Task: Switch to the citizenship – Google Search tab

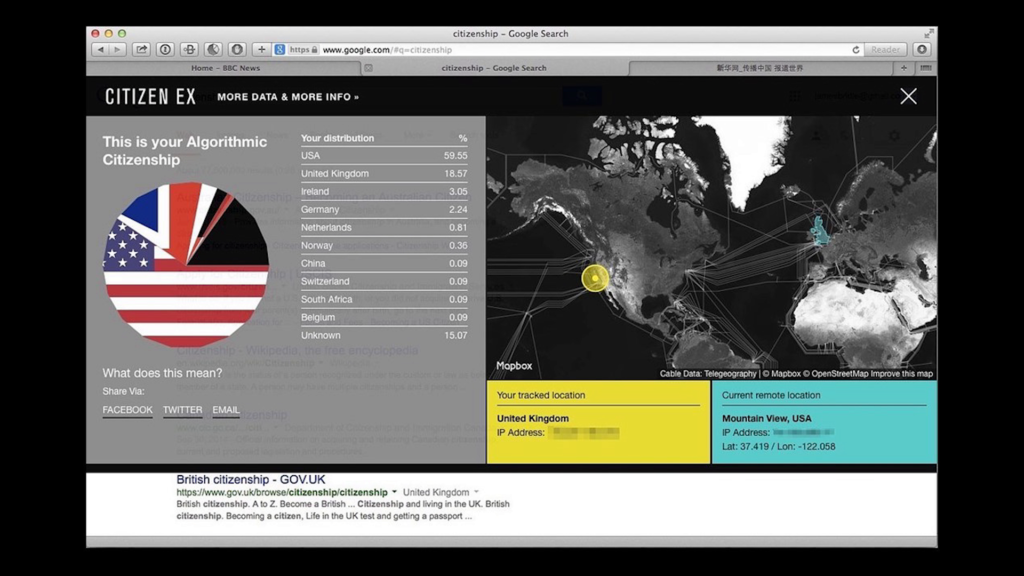Action: pyautogui.click(x=494, y=68)
